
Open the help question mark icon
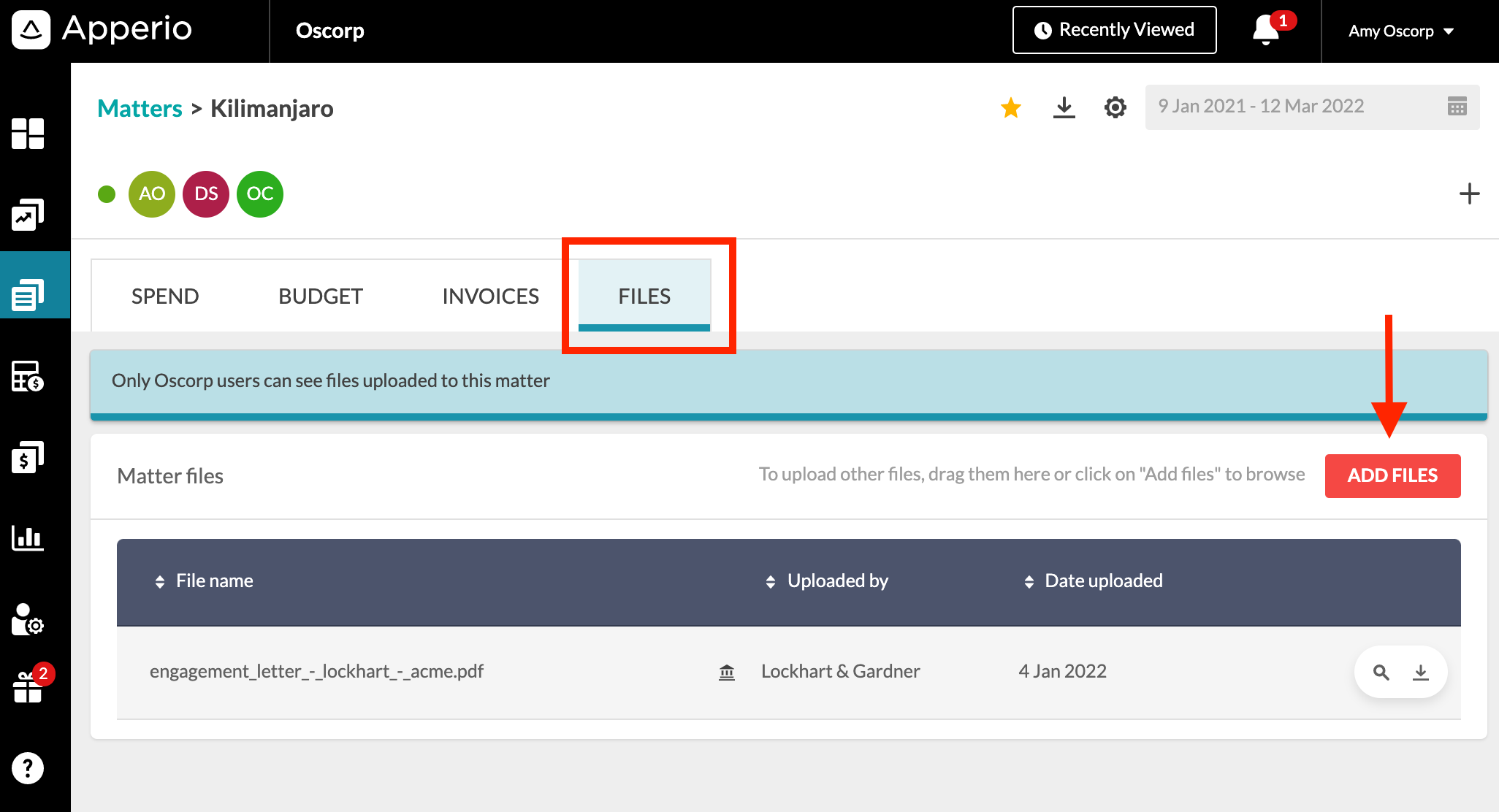28,768
